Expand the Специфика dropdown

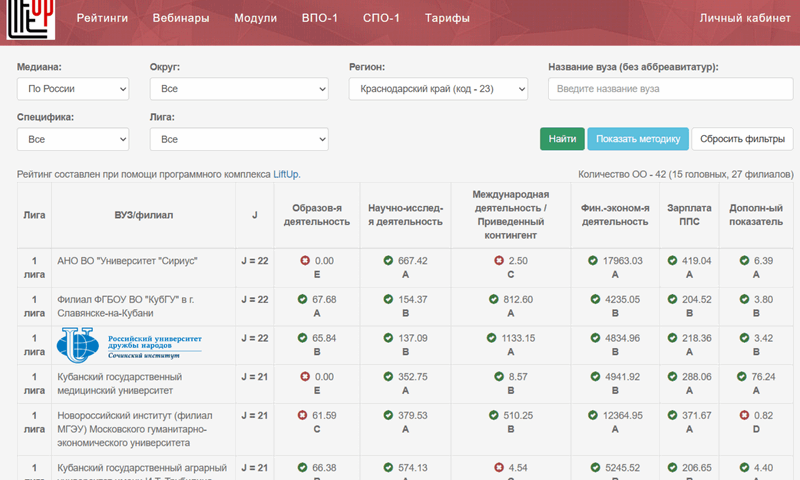point(73,139)
